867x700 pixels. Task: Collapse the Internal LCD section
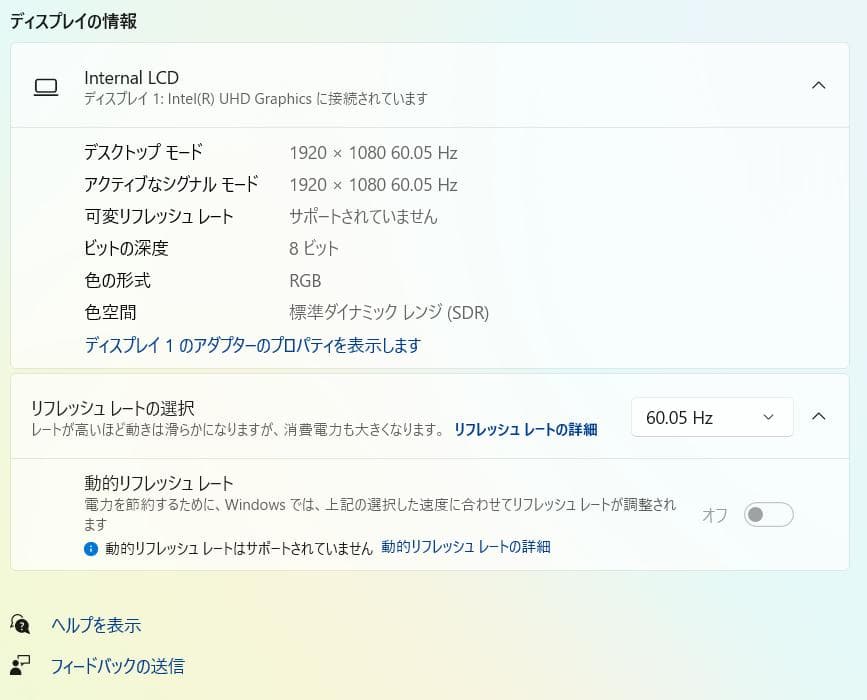coord(819,87)
